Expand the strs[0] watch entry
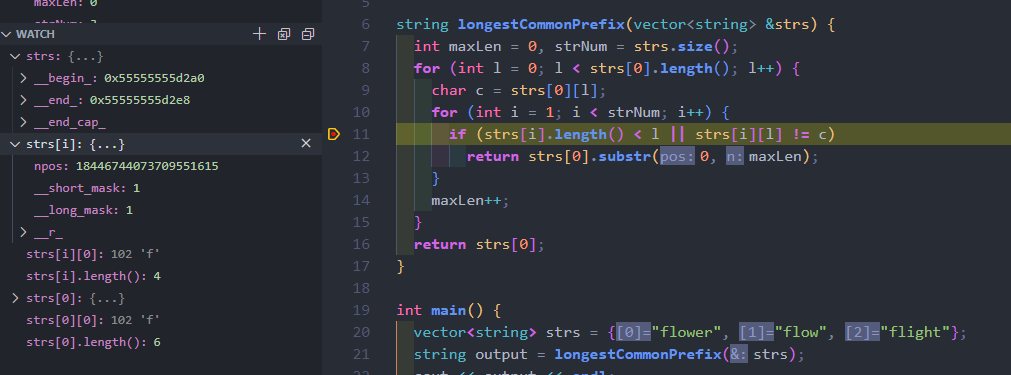This screenshot has height=375, width=1011. (x=15, y=298)
